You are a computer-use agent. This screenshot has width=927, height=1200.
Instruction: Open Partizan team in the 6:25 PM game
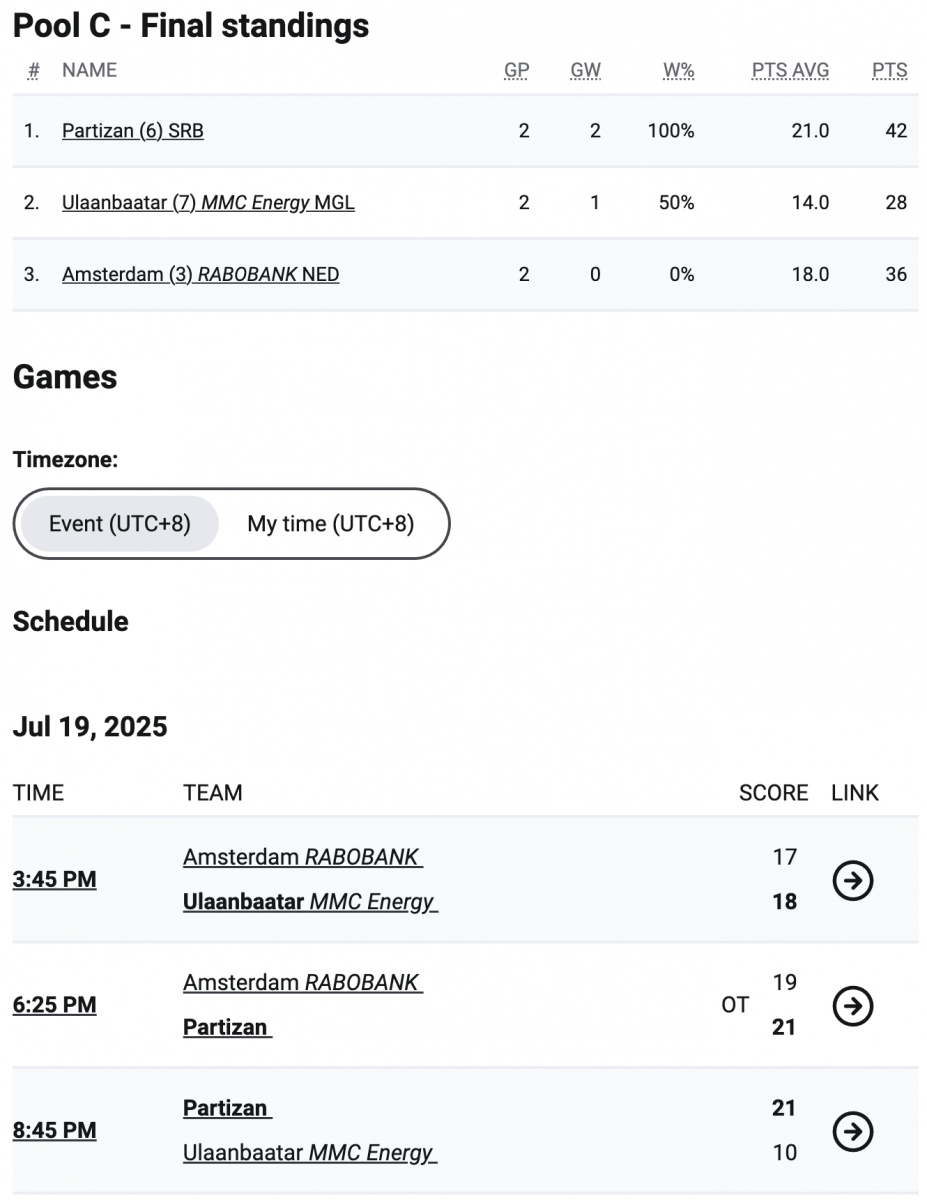[x=227, y=1027]
